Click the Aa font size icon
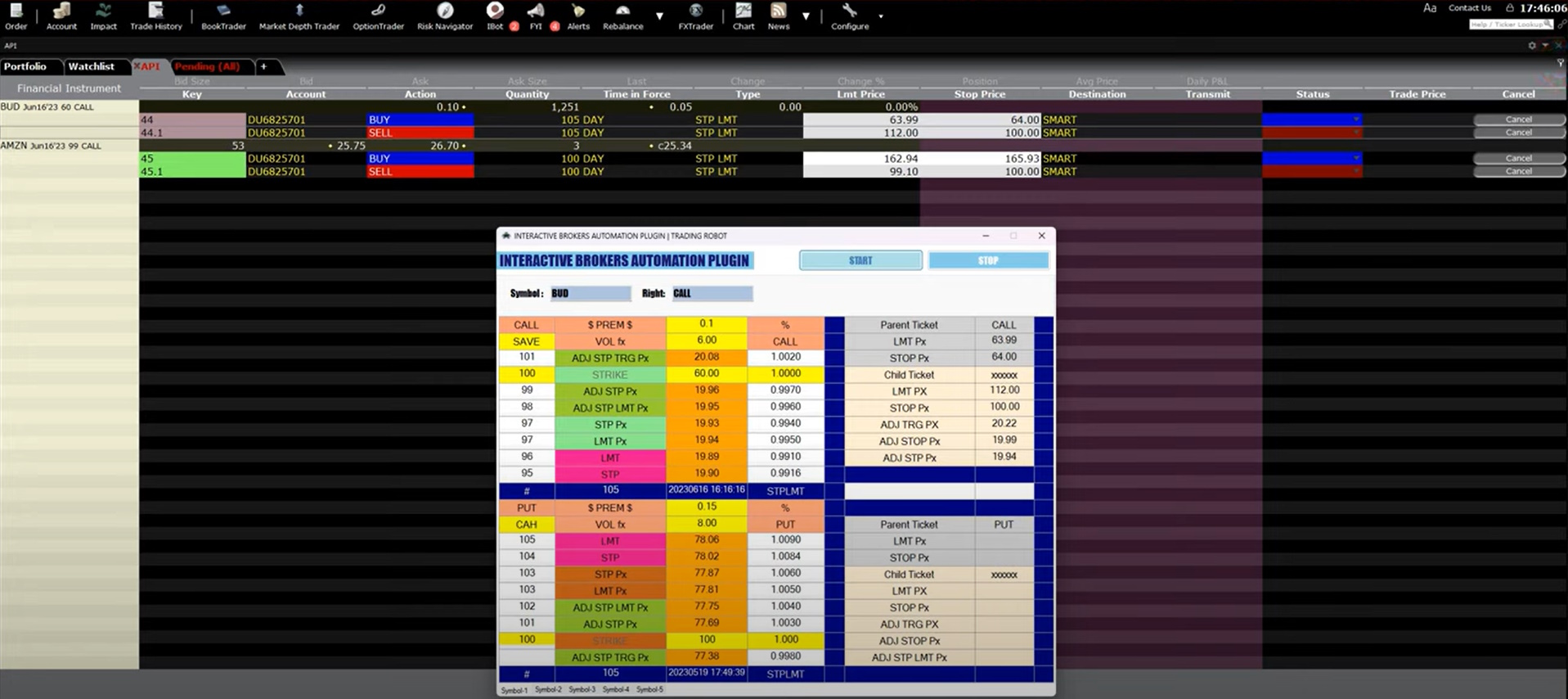The image size is (1568, 699). tap(1430, 8)
